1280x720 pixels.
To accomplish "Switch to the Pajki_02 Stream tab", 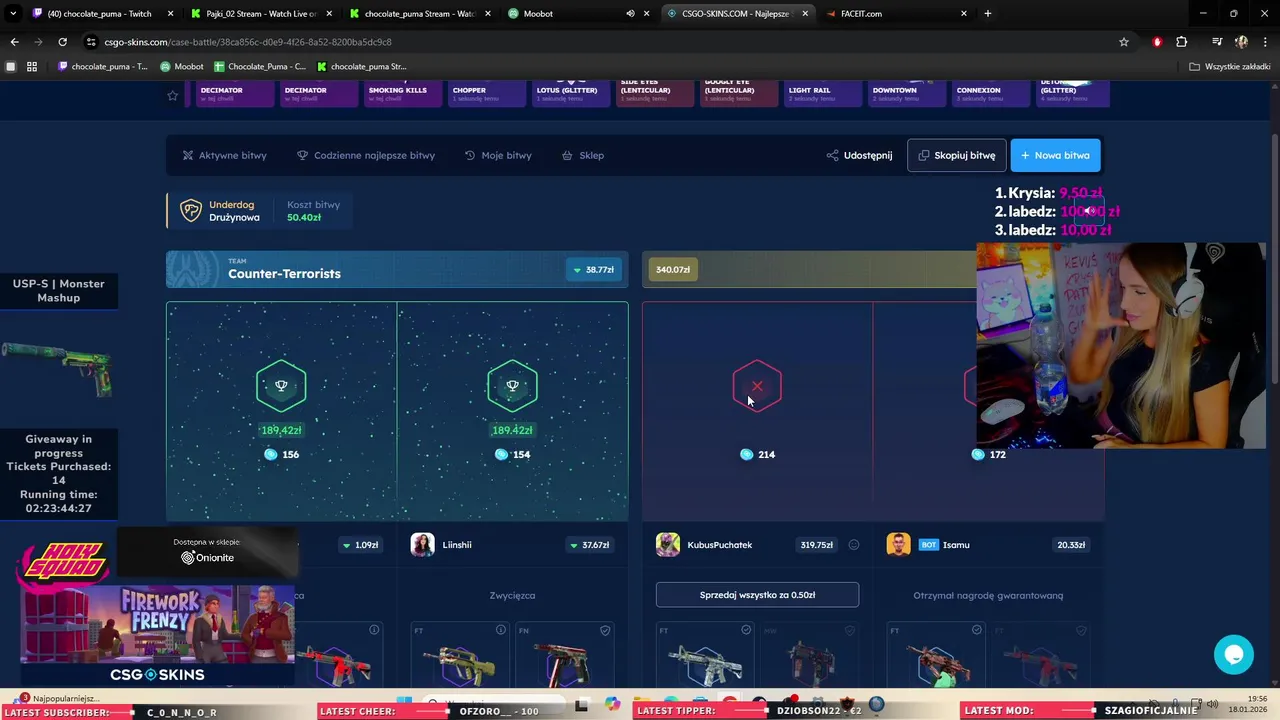I will coord(260,14).
